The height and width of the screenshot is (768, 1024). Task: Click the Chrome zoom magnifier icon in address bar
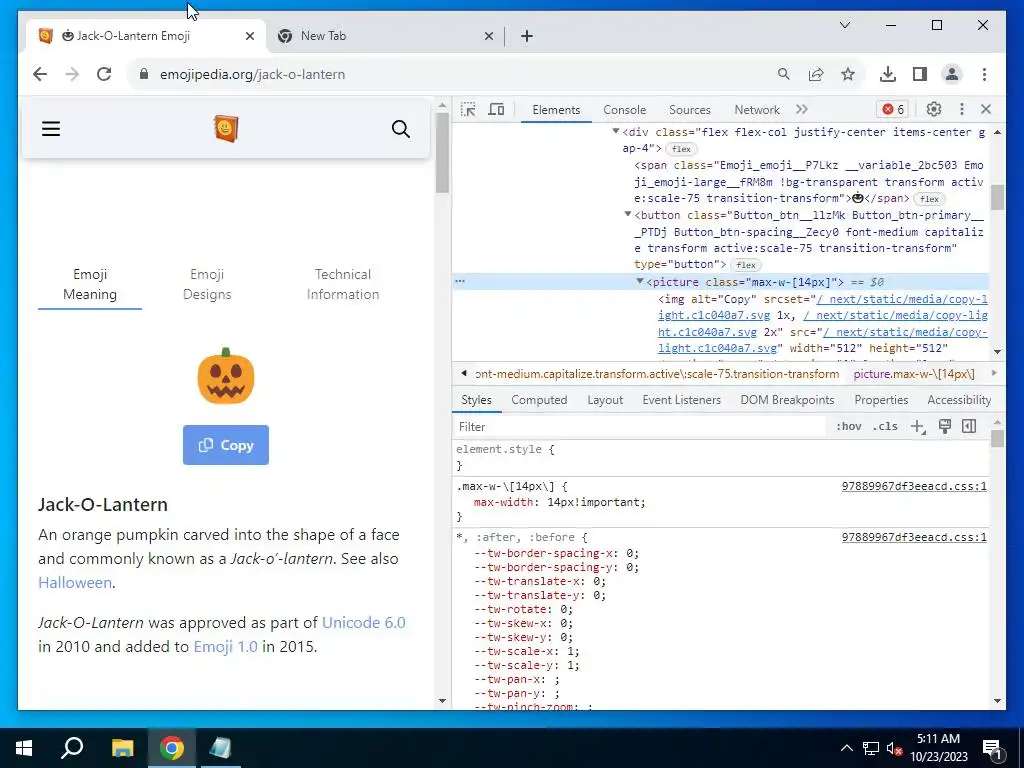pyautogui.click(x=784, y=74)
